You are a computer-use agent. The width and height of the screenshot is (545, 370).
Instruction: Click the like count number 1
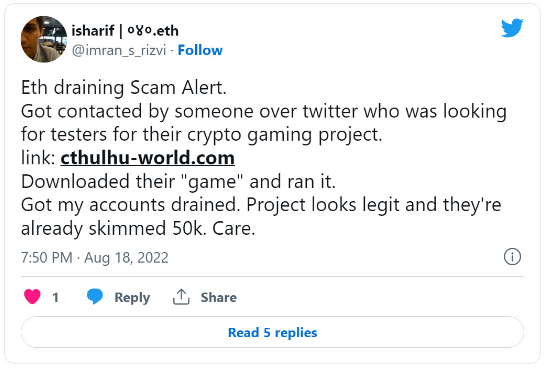click(x=55, y=297)
